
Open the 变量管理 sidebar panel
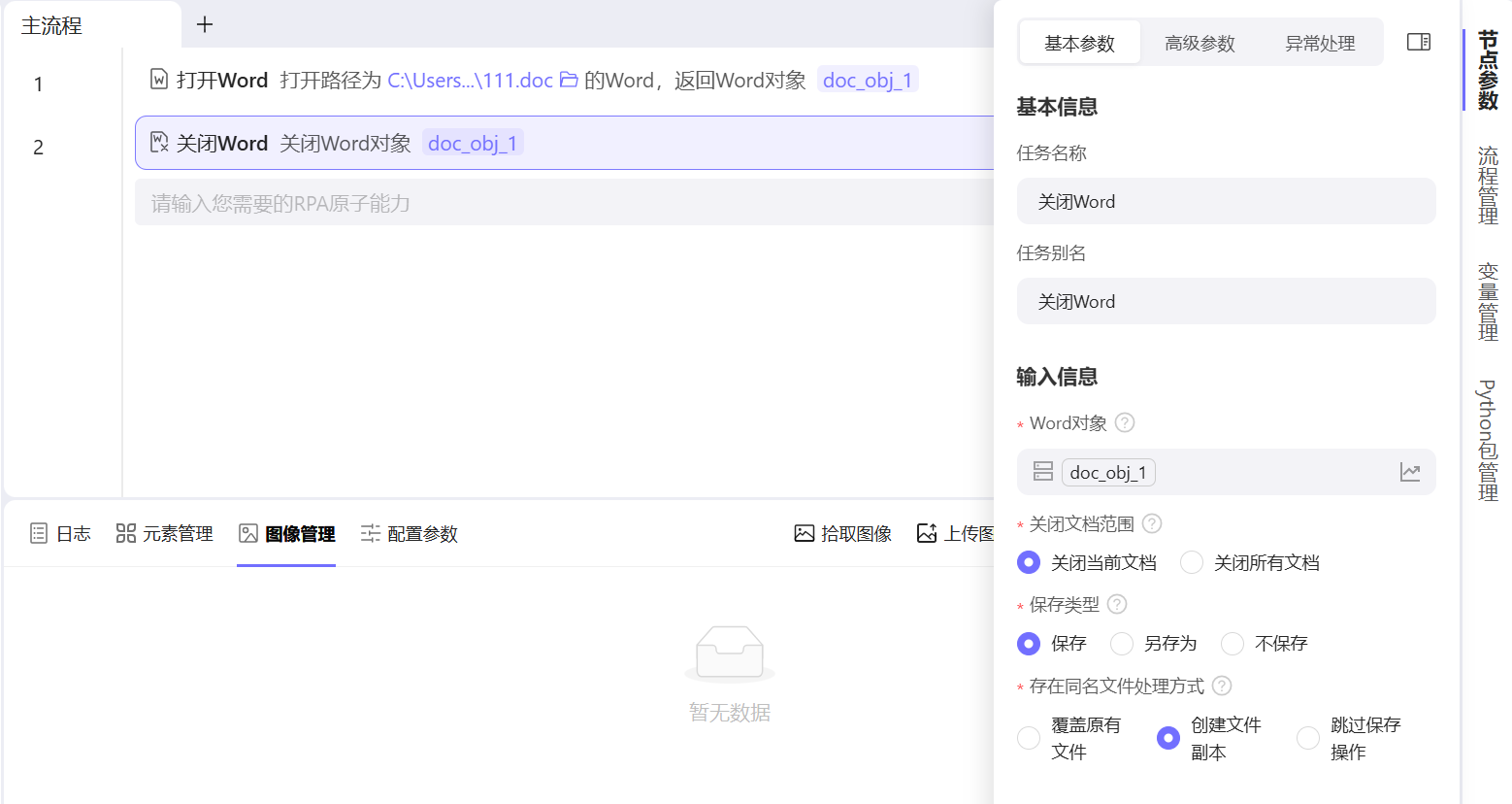click(x=1490, y=301)
